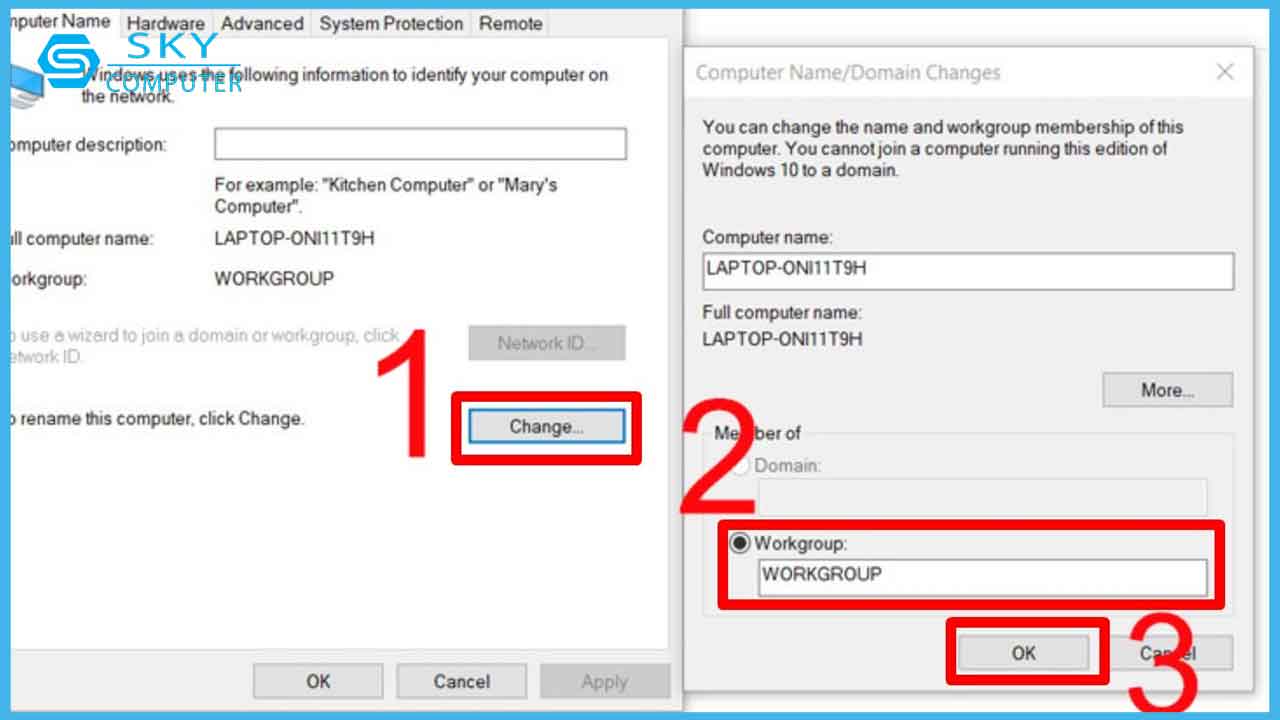
Task: Go to the Remote tab
Action: [x=510, y=23]
